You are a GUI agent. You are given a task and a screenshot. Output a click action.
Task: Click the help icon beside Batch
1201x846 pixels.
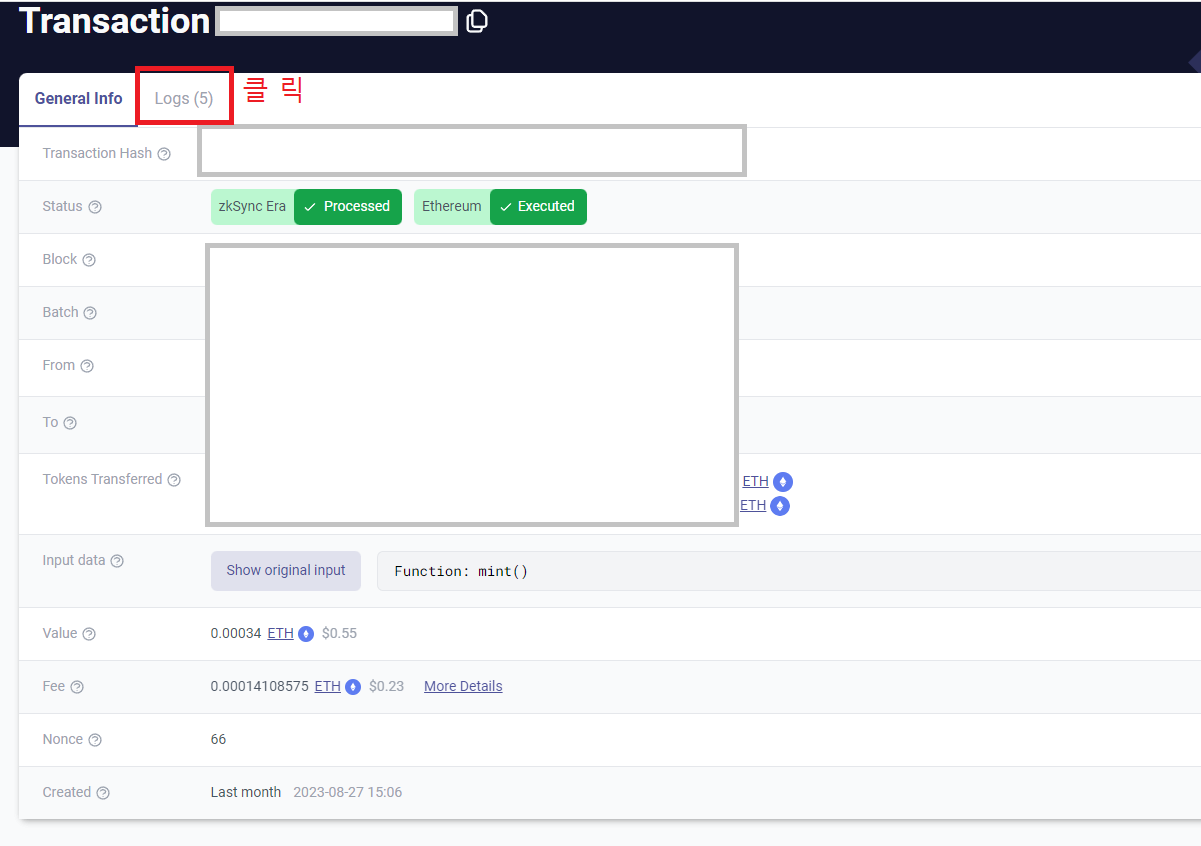pos(90,313)
